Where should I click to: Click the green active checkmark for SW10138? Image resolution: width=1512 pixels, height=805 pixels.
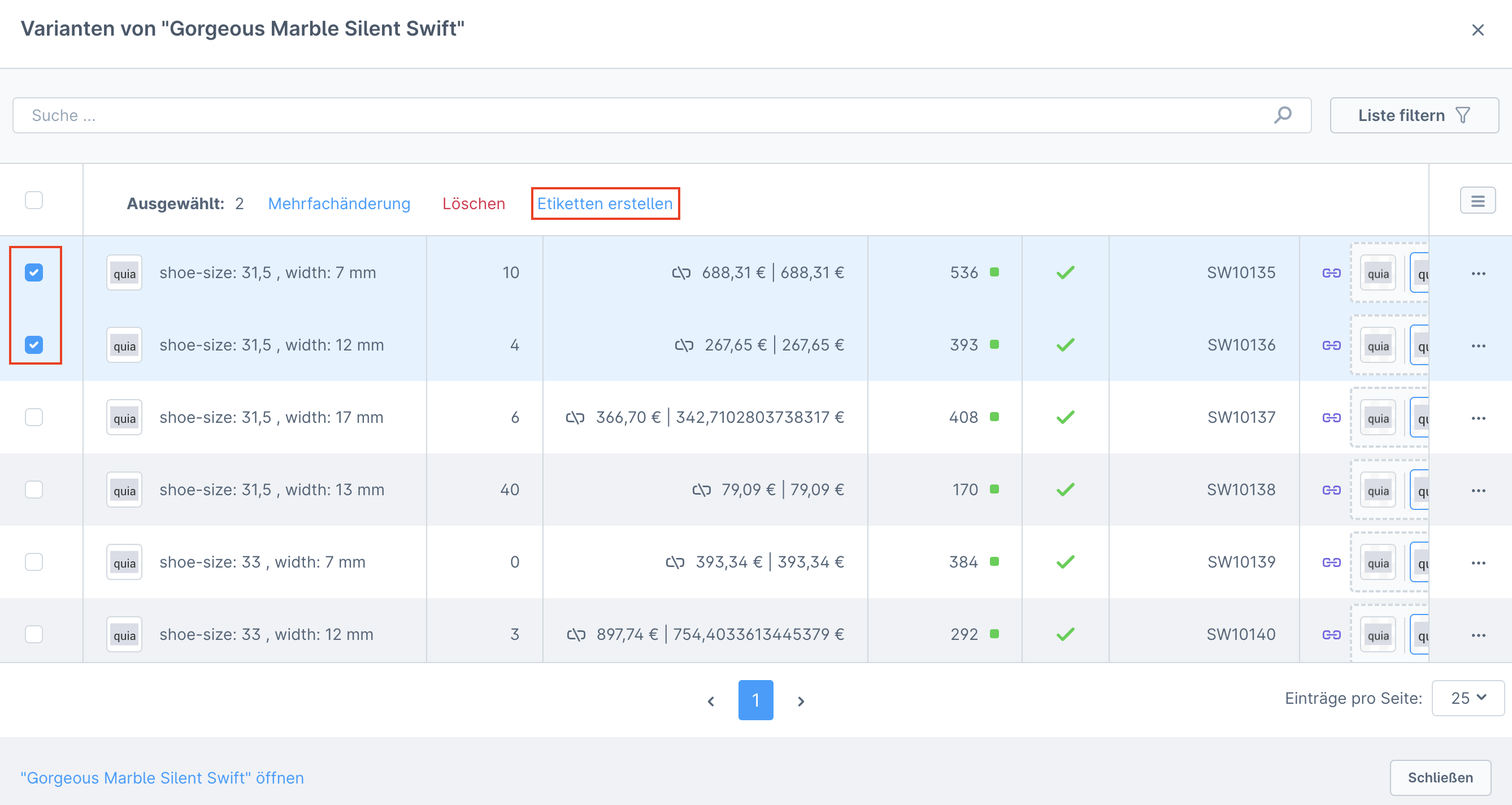pos(1065,490)
